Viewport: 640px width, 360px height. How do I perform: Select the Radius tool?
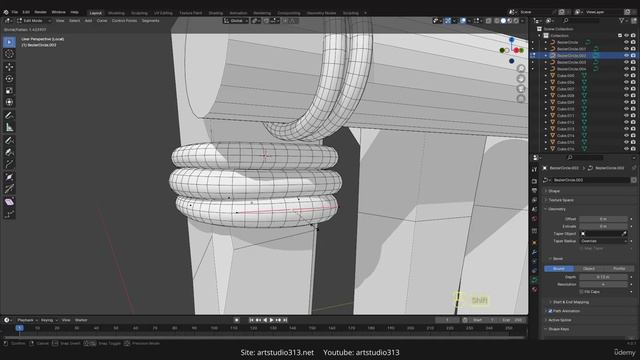pos(9,177)
